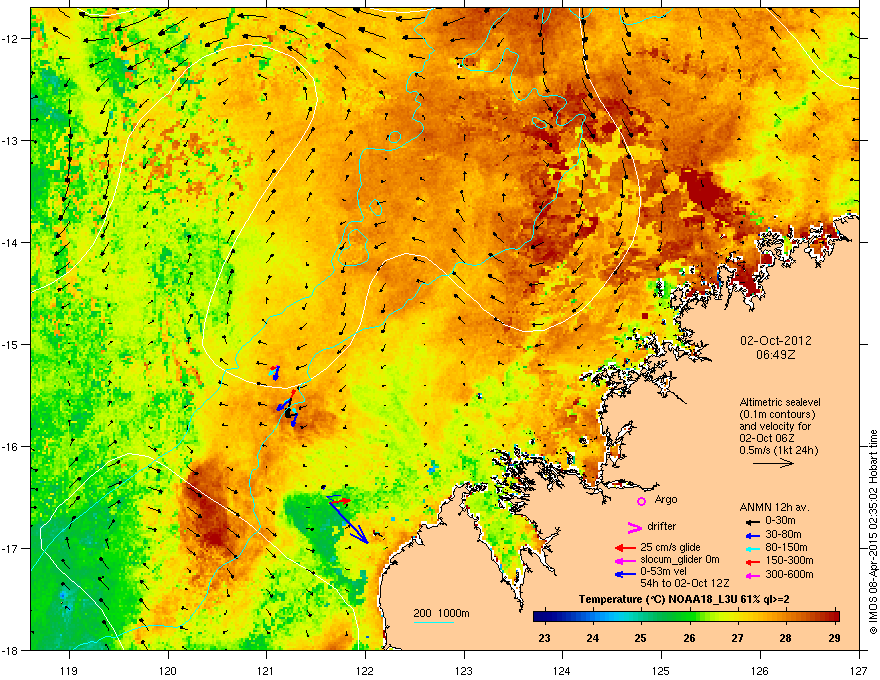
Task: Click the red arrow beside '25 cm/s glide'
Action: coord(625,548)
